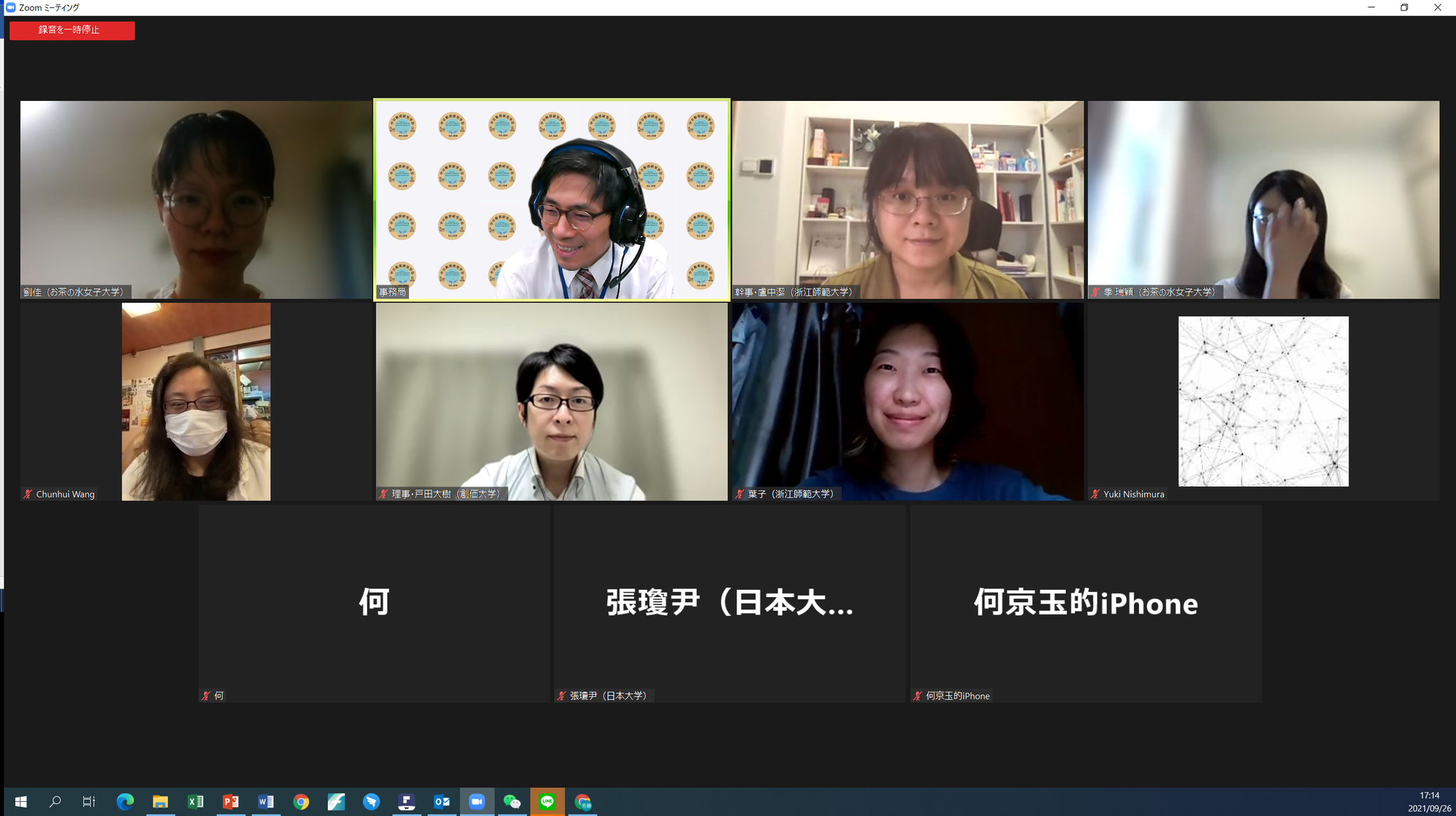Switch to Word in the taskbar
Image resolution: width=1456 pixels, height=816 pixels.
(x=266, y=802)
